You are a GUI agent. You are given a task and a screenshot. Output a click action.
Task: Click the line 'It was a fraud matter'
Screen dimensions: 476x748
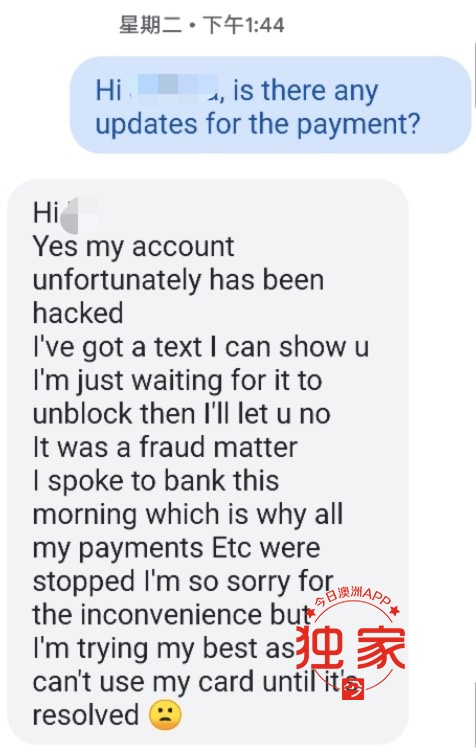click(x=165, y=447)
